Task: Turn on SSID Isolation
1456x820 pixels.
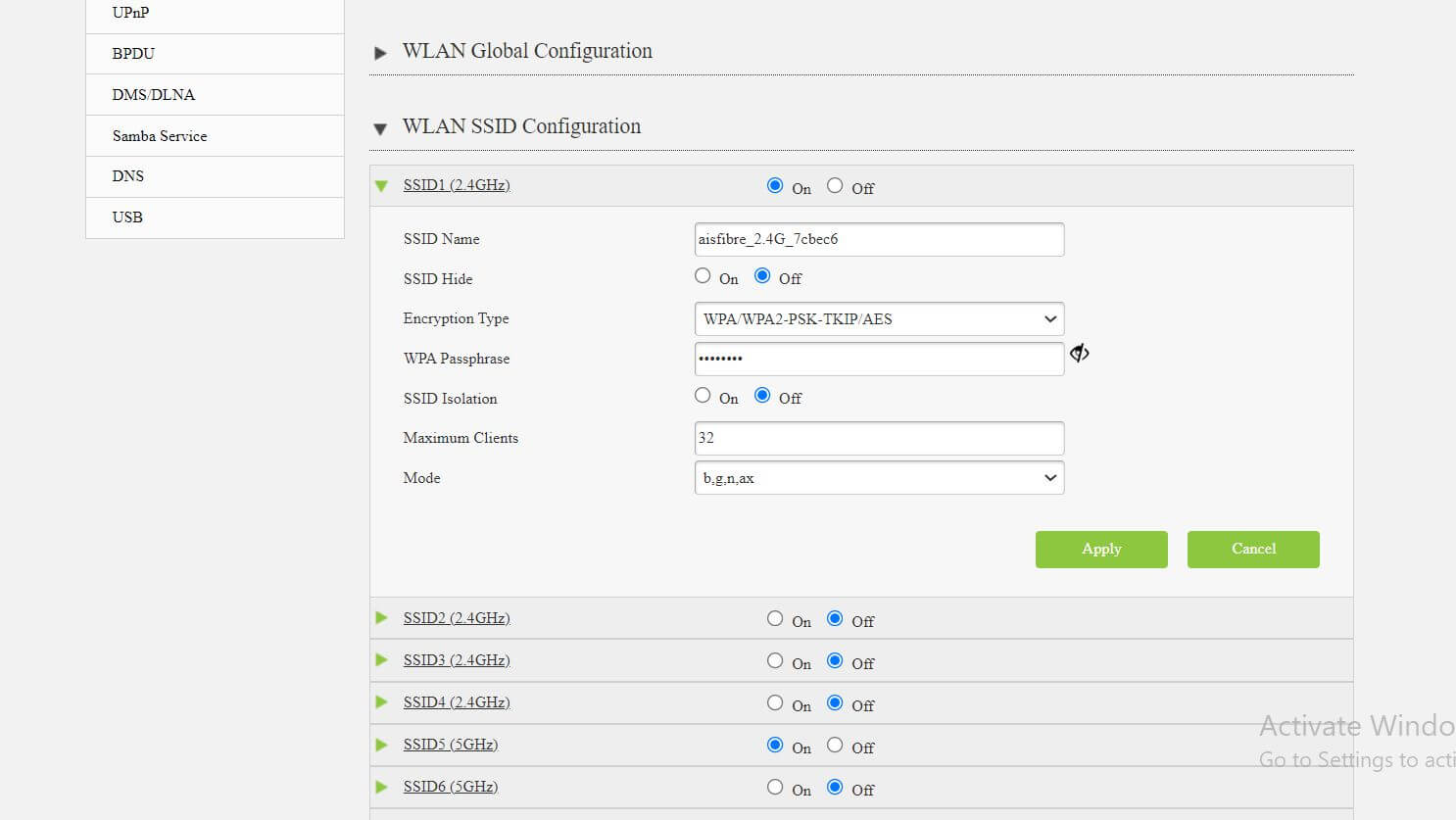Action: [x=703, y=396]
